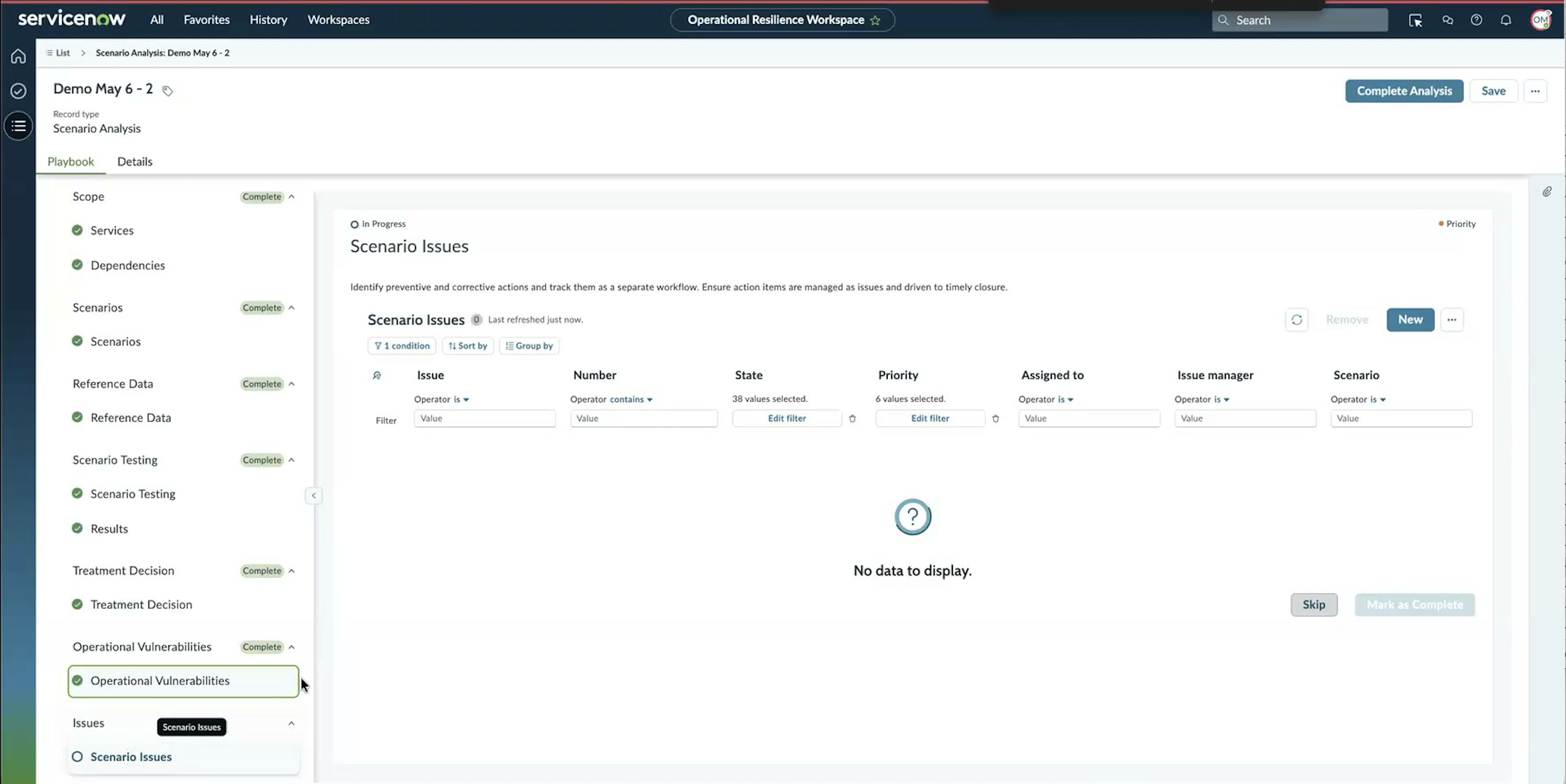Switch to the Playbook tab
Screen dimensions: 1566x784
[70, 162]
